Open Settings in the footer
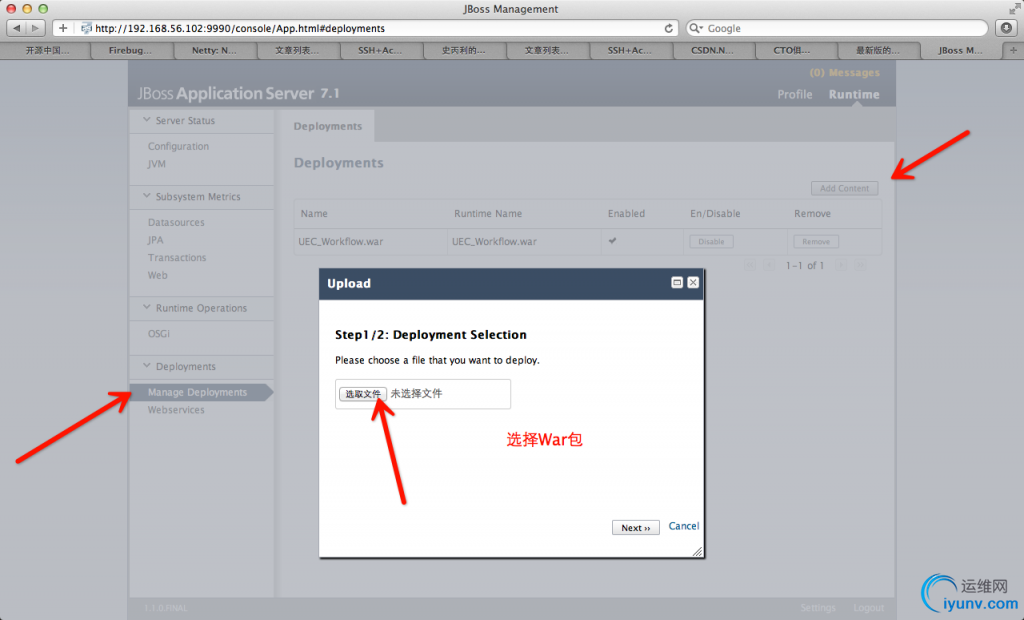The height and width of the screenshot is (620, 1024). pos(818,608)
